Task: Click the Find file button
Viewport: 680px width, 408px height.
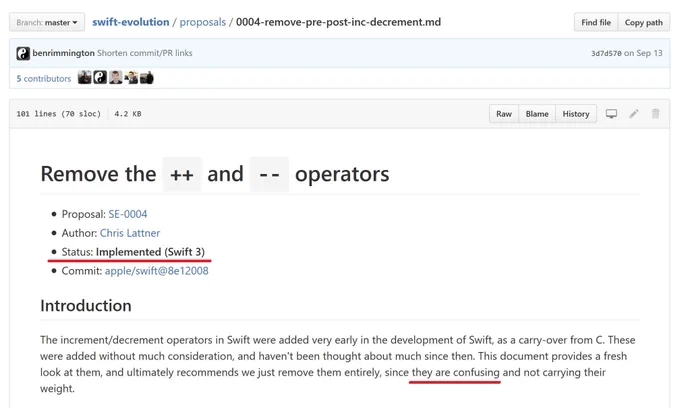Action: (596, 22)
